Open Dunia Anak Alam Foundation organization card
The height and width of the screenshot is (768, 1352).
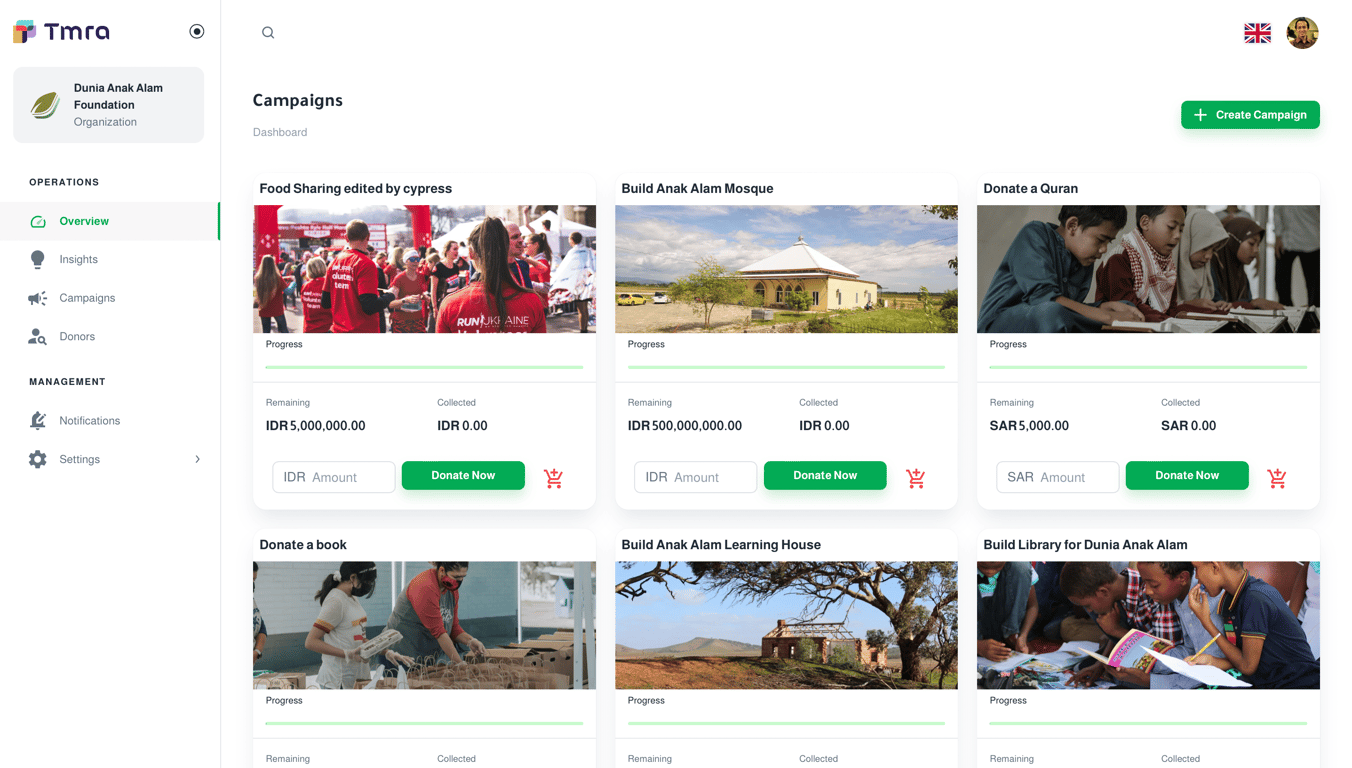tap(108, 105)
